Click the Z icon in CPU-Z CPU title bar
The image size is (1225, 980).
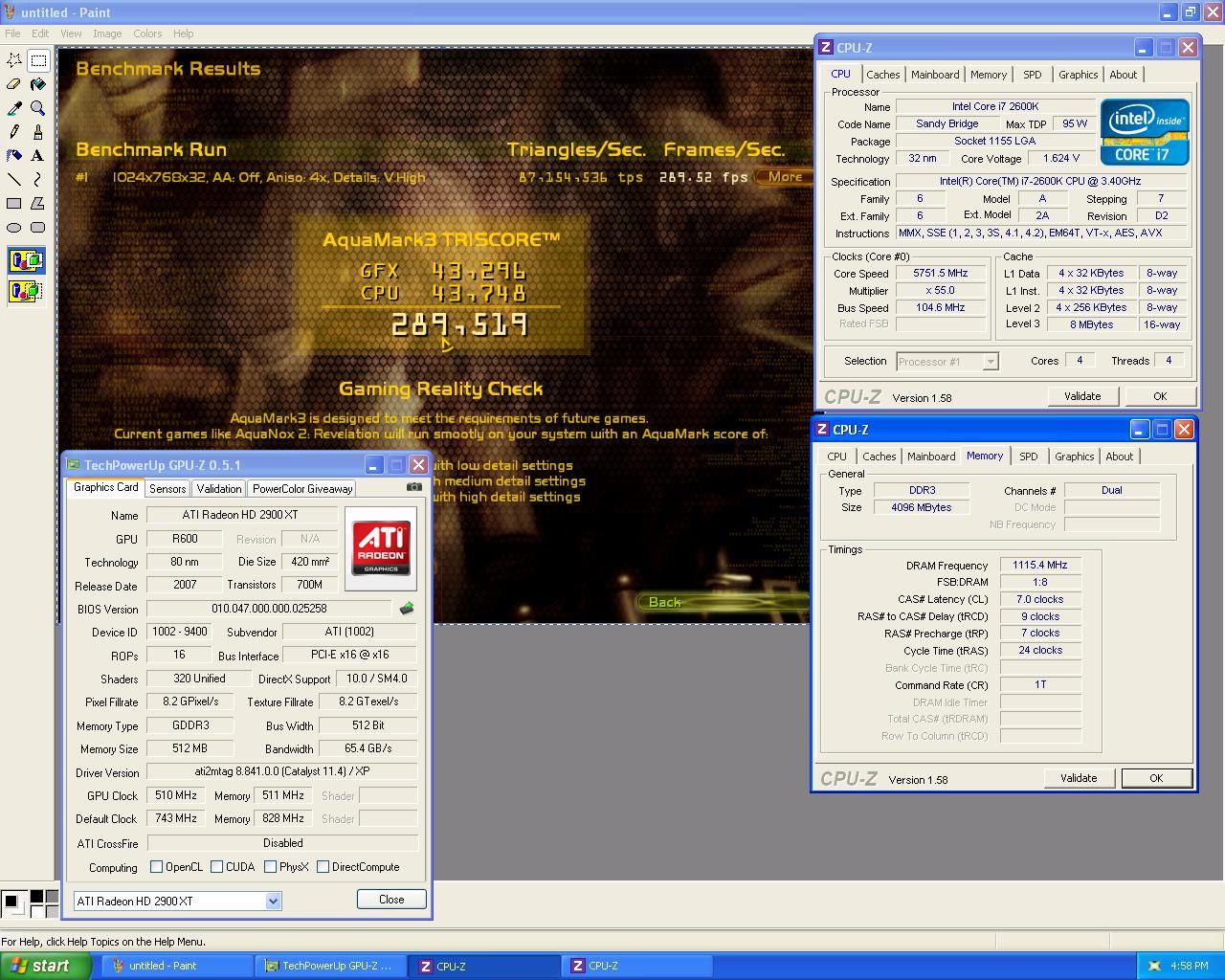tap(826, 47)
